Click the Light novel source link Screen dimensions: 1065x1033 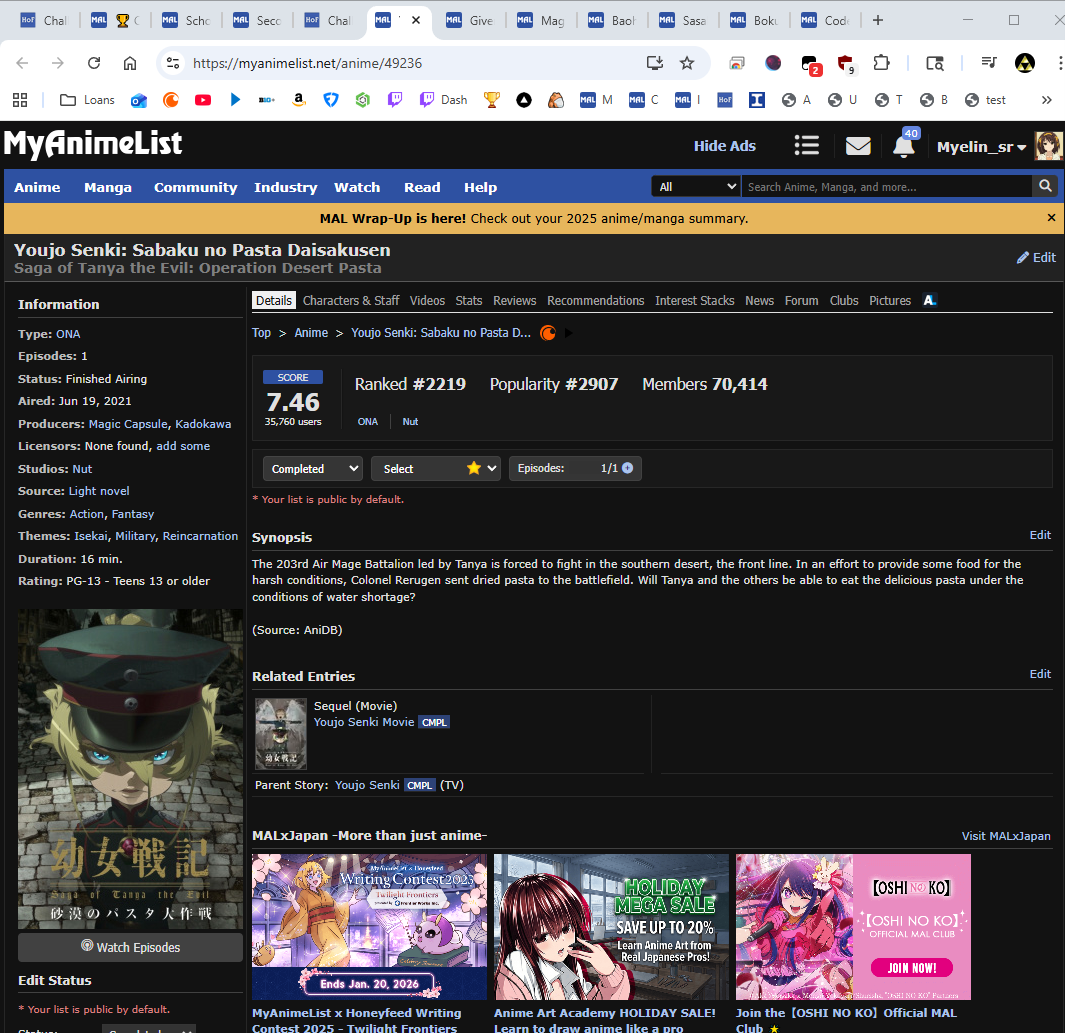(98, 491)
